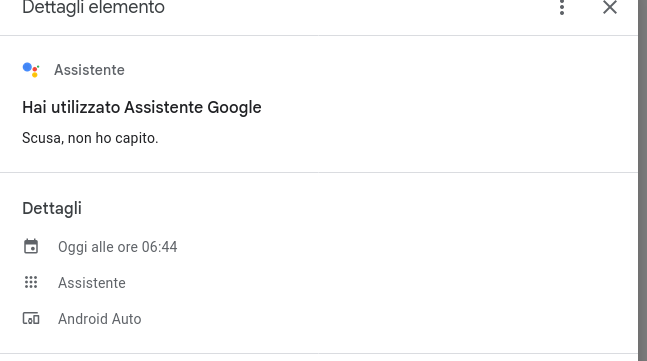Screen dimensions: 647x361
Task: Click the Dettagli section heading
Action: click(52, 208)
